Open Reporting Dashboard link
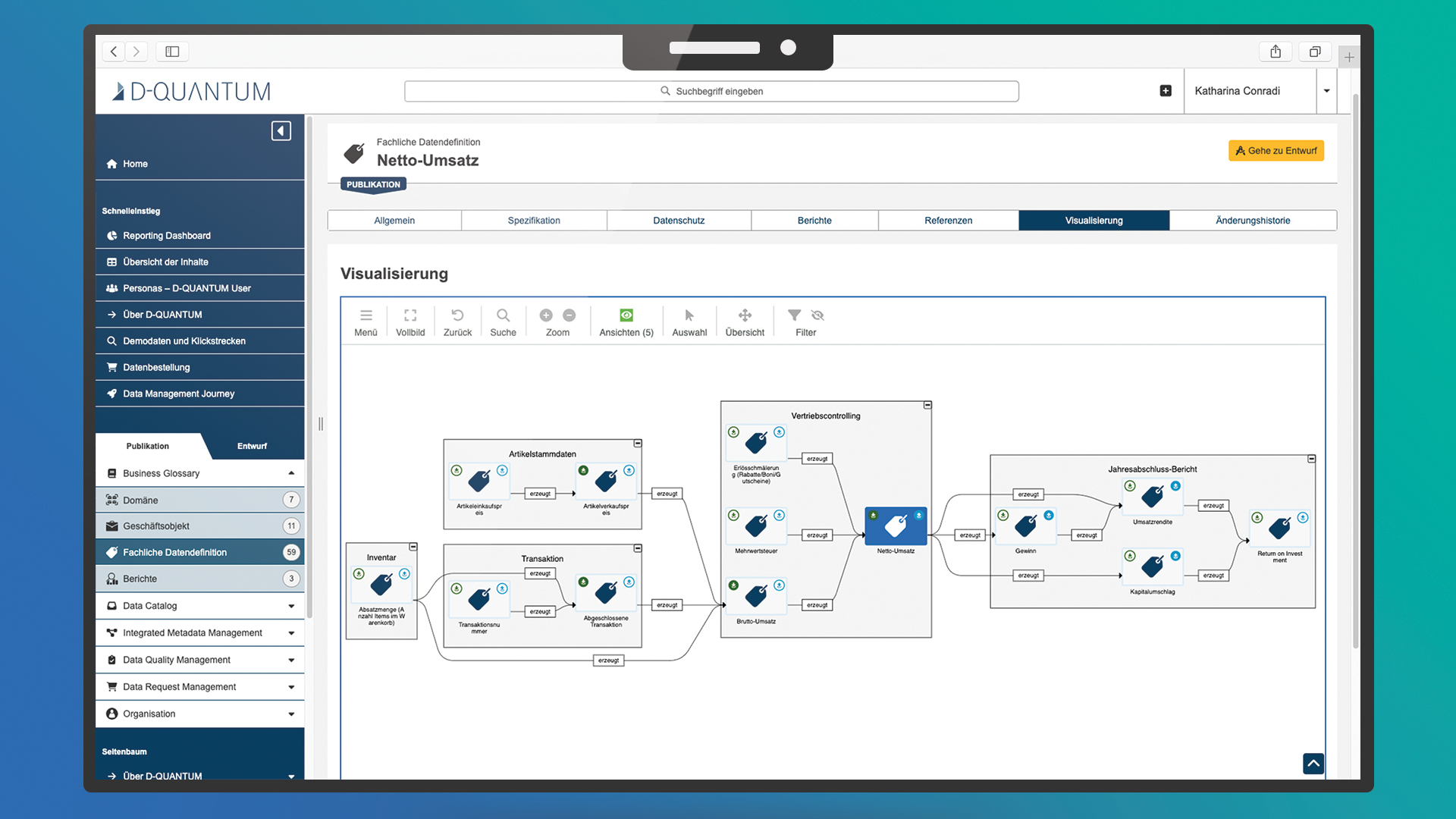Viewport: 1456px width, 819px height. point(167,236)
